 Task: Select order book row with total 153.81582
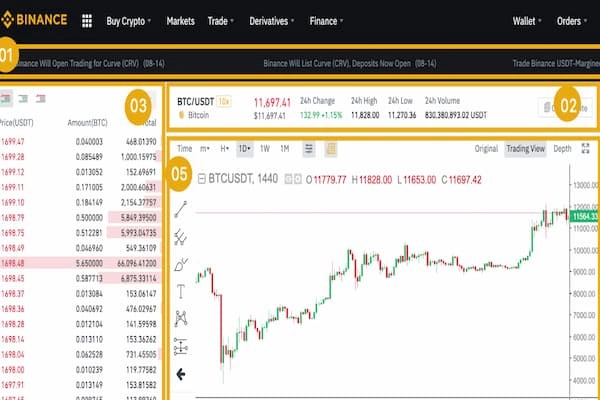[x=80, y=385]
